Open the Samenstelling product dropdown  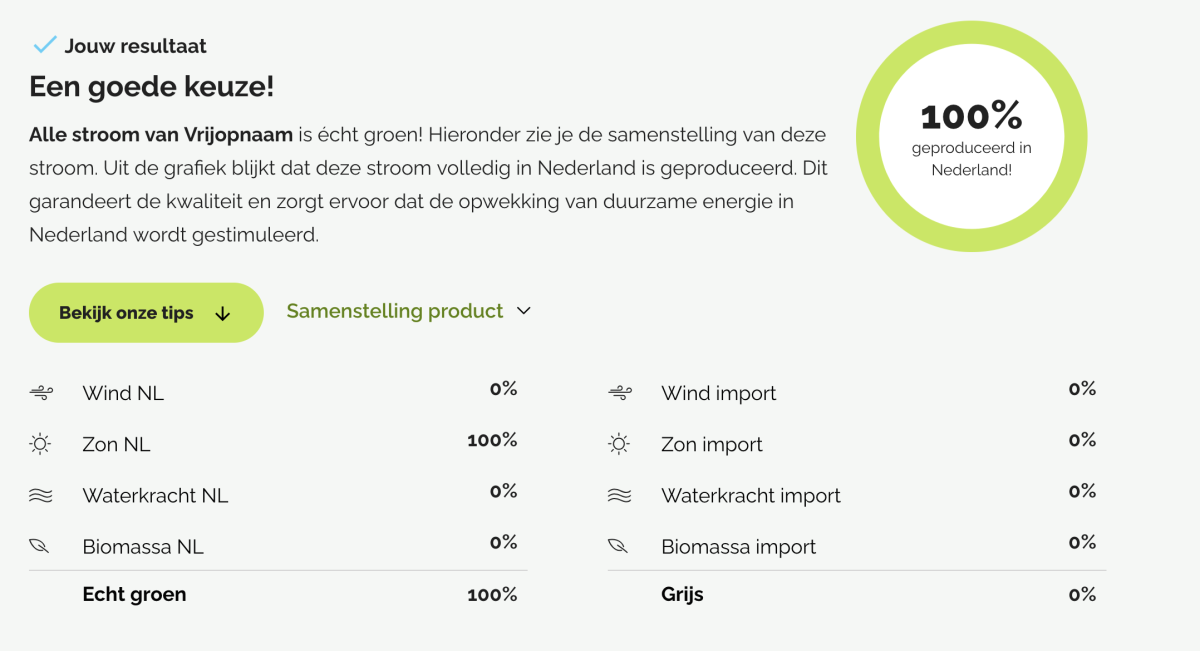tap(408, 311)
